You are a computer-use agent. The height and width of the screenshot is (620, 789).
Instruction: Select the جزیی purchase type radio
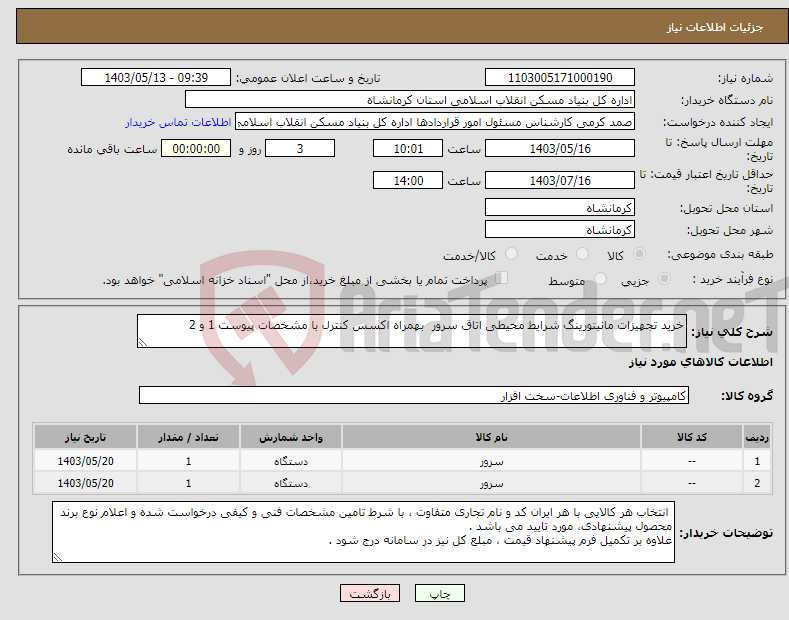pos(664,279)
